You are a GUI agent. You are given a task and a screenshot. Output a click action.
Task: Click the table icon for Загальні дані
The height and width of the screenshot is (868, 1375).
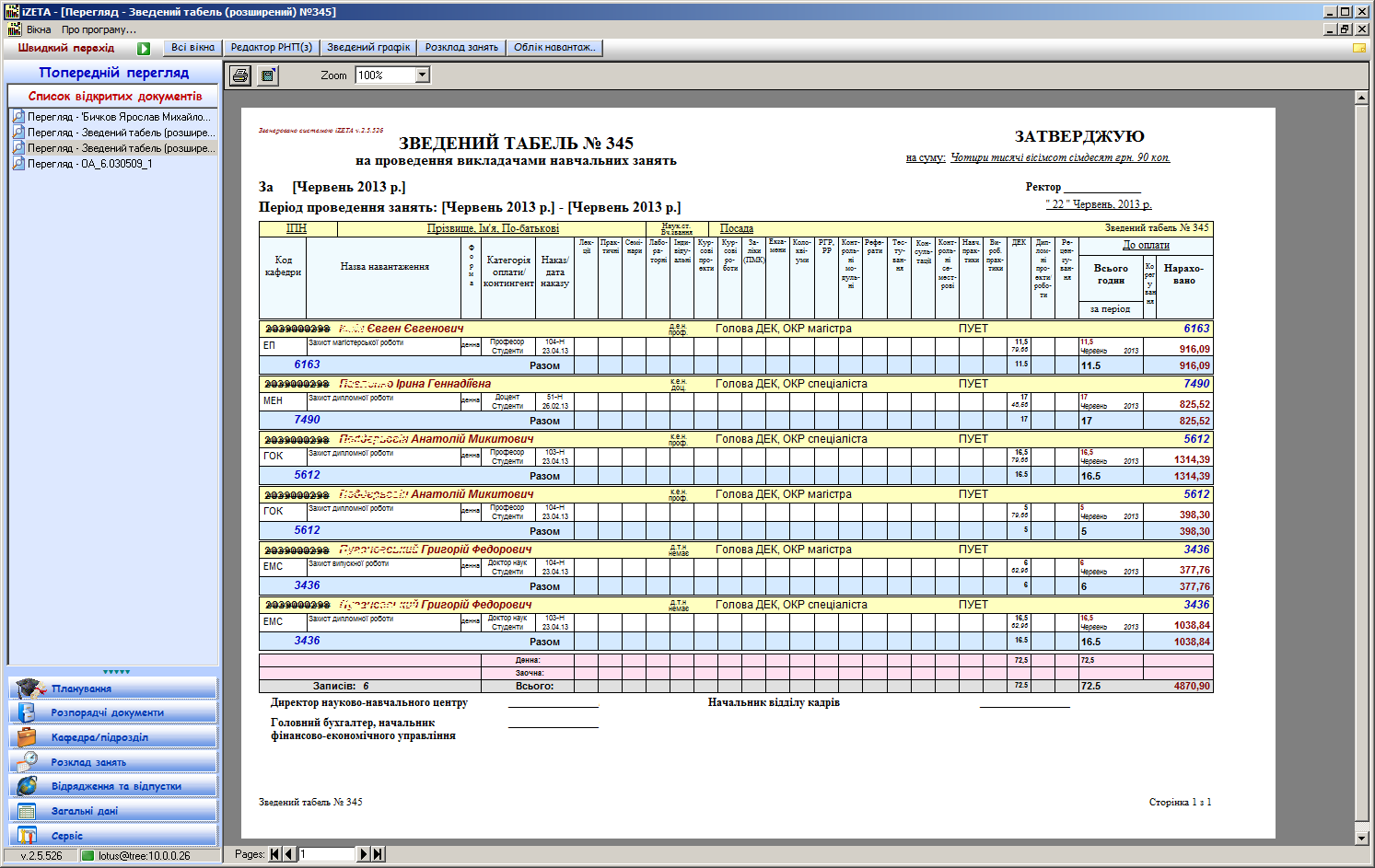point(27,811)
